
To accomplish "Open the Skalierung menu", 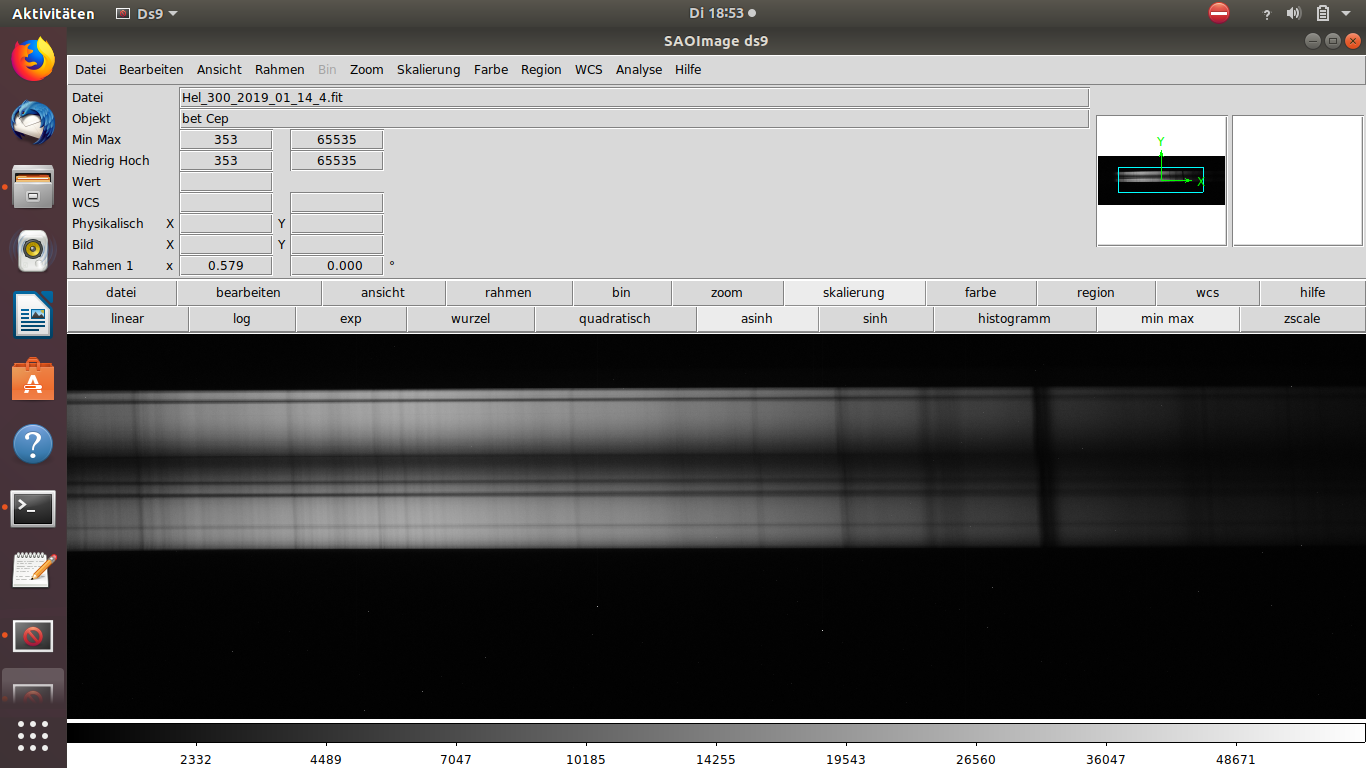I will (428, 70).
